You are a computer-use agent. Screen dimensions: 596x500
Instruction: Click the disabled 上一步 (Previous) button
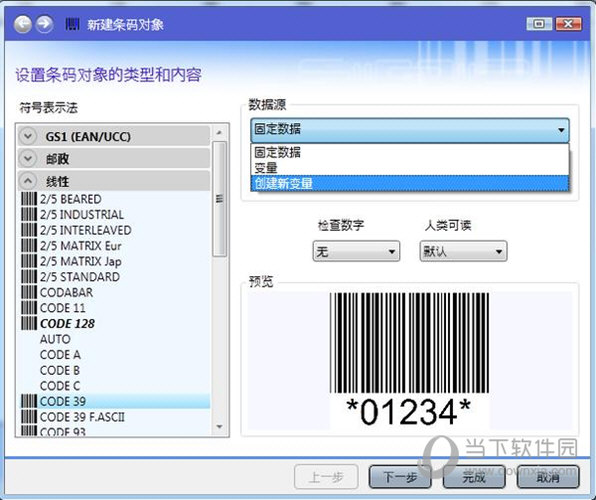[x=326, y=477]
